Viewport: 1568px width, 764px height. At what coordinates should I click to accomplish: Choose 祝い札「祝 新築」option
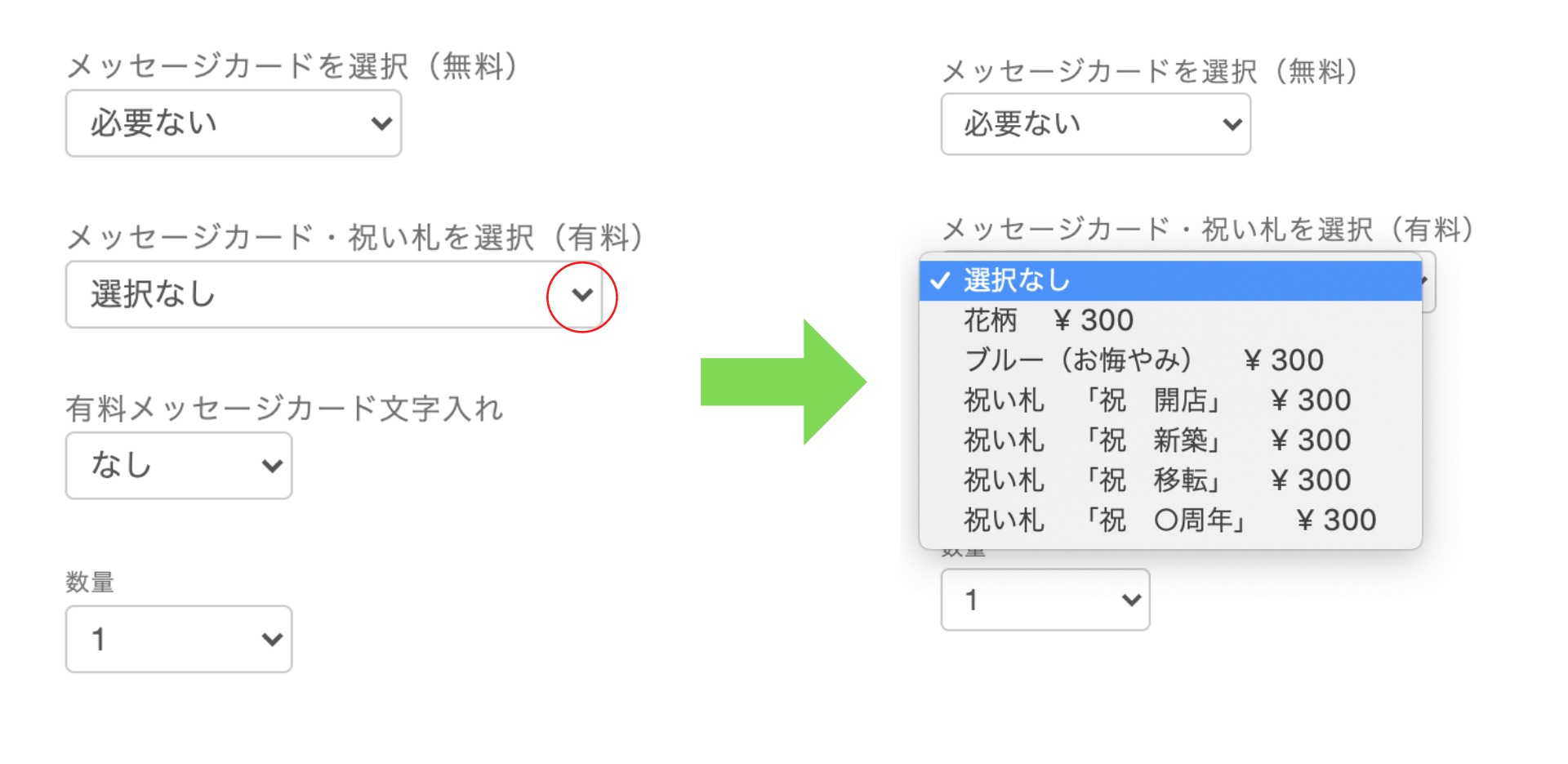point(1156,440)
